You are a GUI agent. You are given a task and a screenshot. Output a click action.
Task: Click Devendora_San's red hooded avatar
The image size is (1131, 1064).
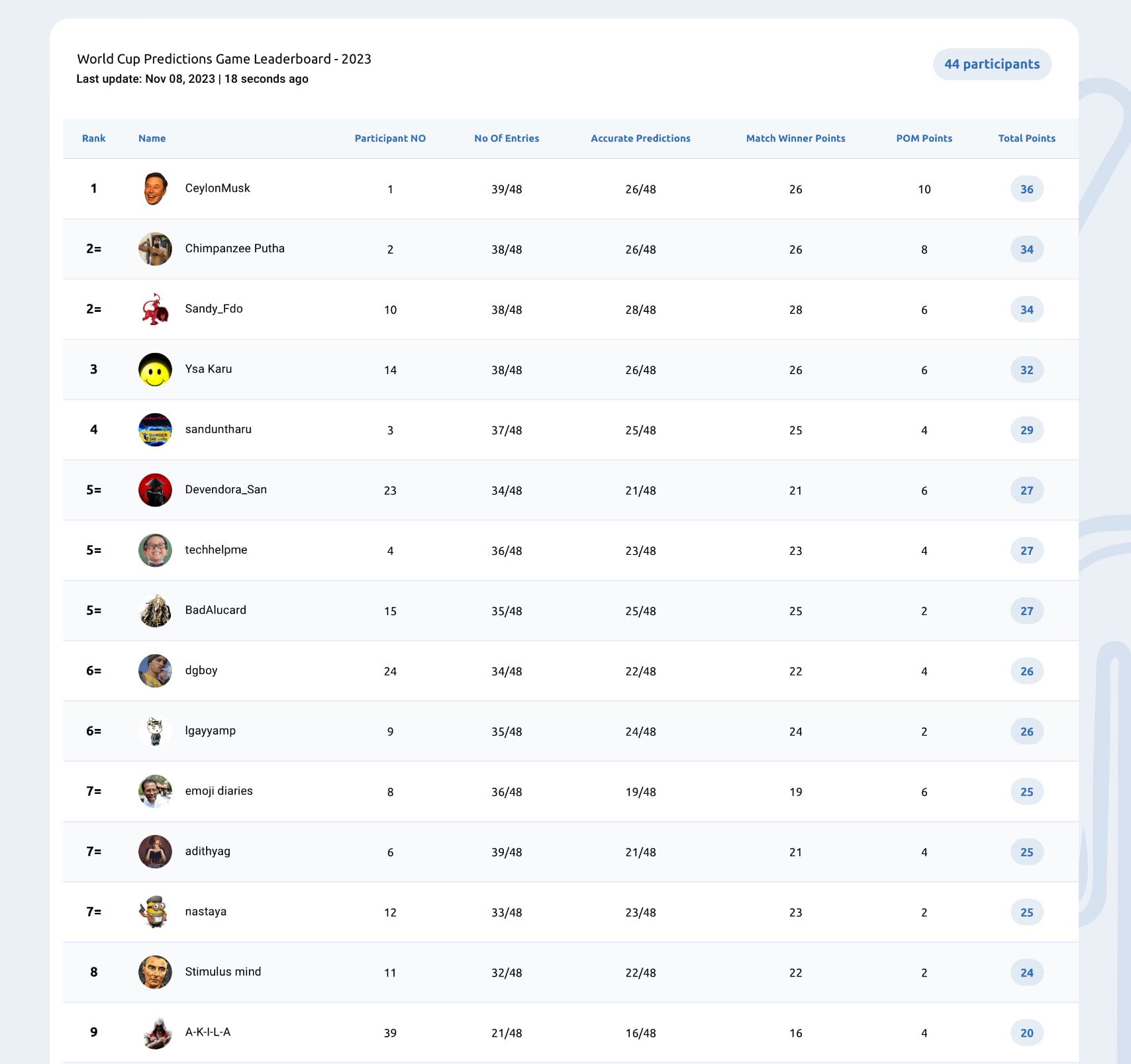click(155, 490)
